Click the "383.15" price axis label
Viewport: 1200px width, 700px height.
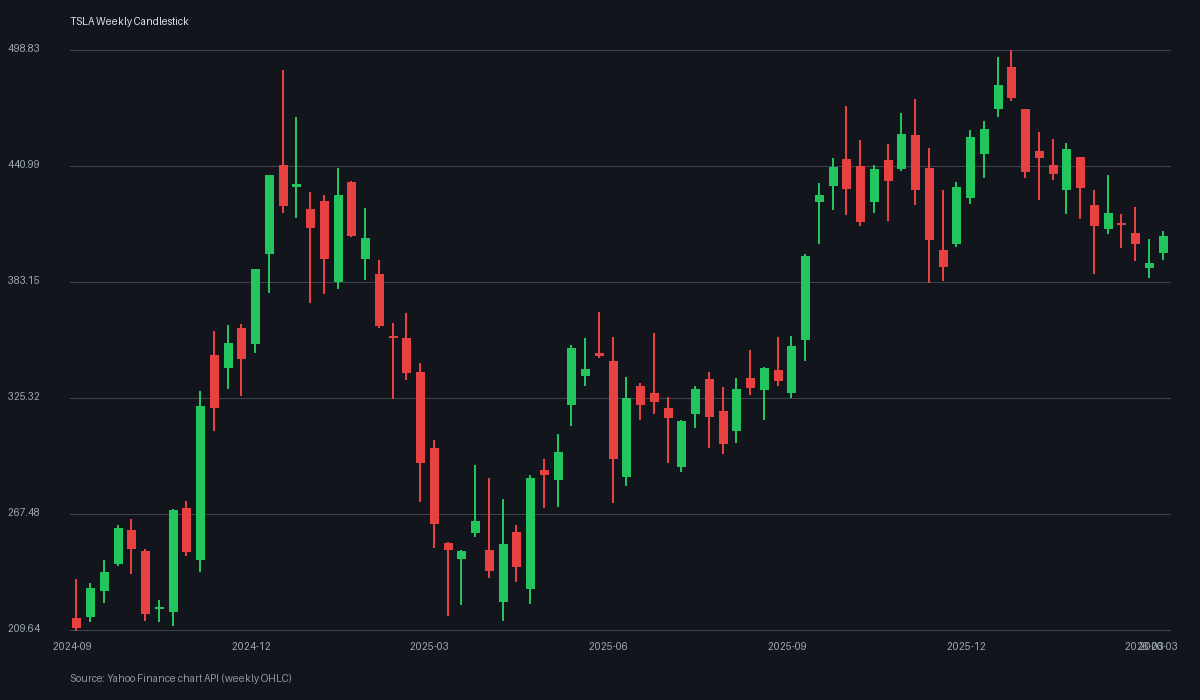(22, 281)
